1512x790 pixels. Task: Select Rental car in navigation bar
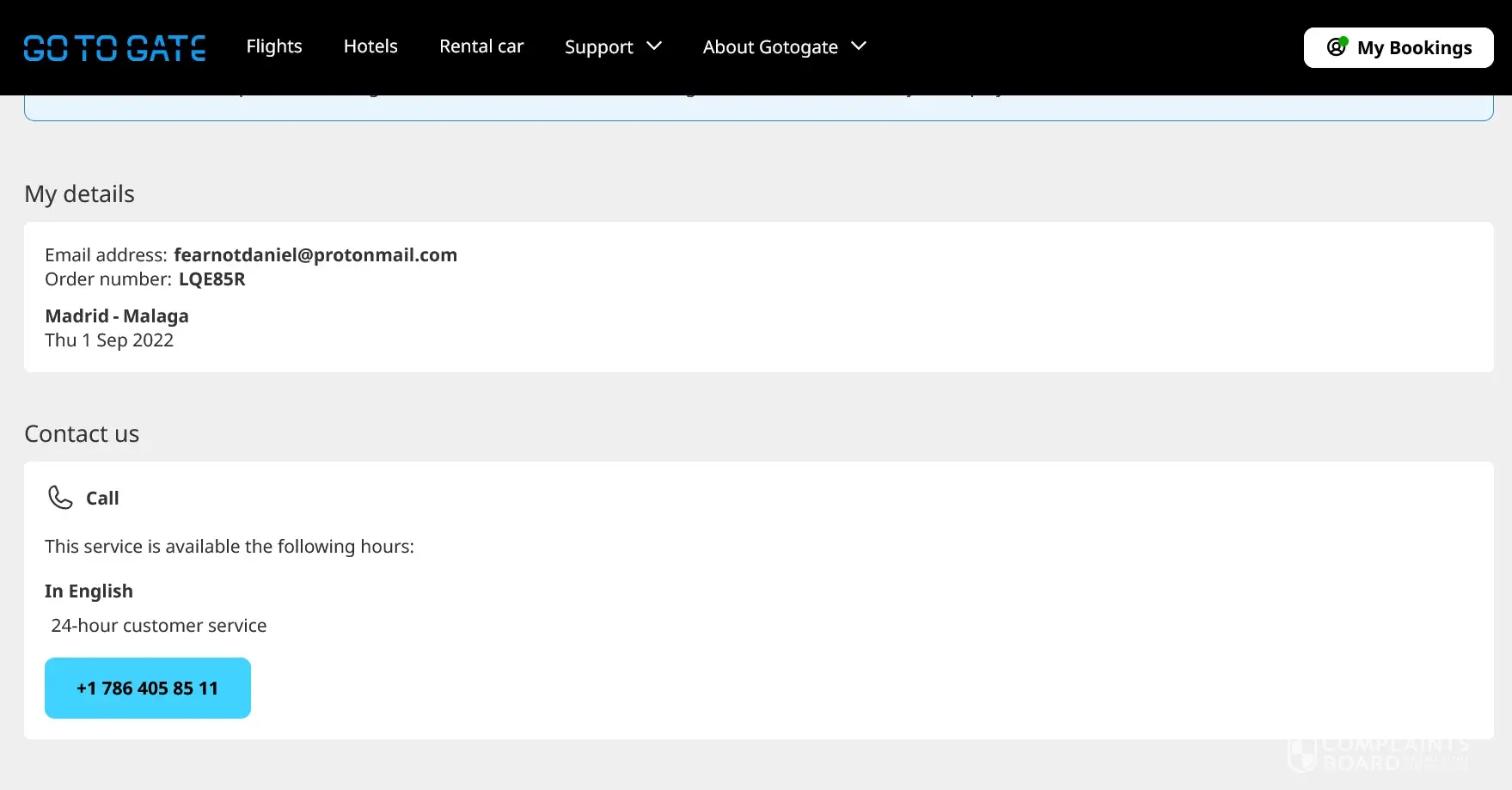[481, 46]
